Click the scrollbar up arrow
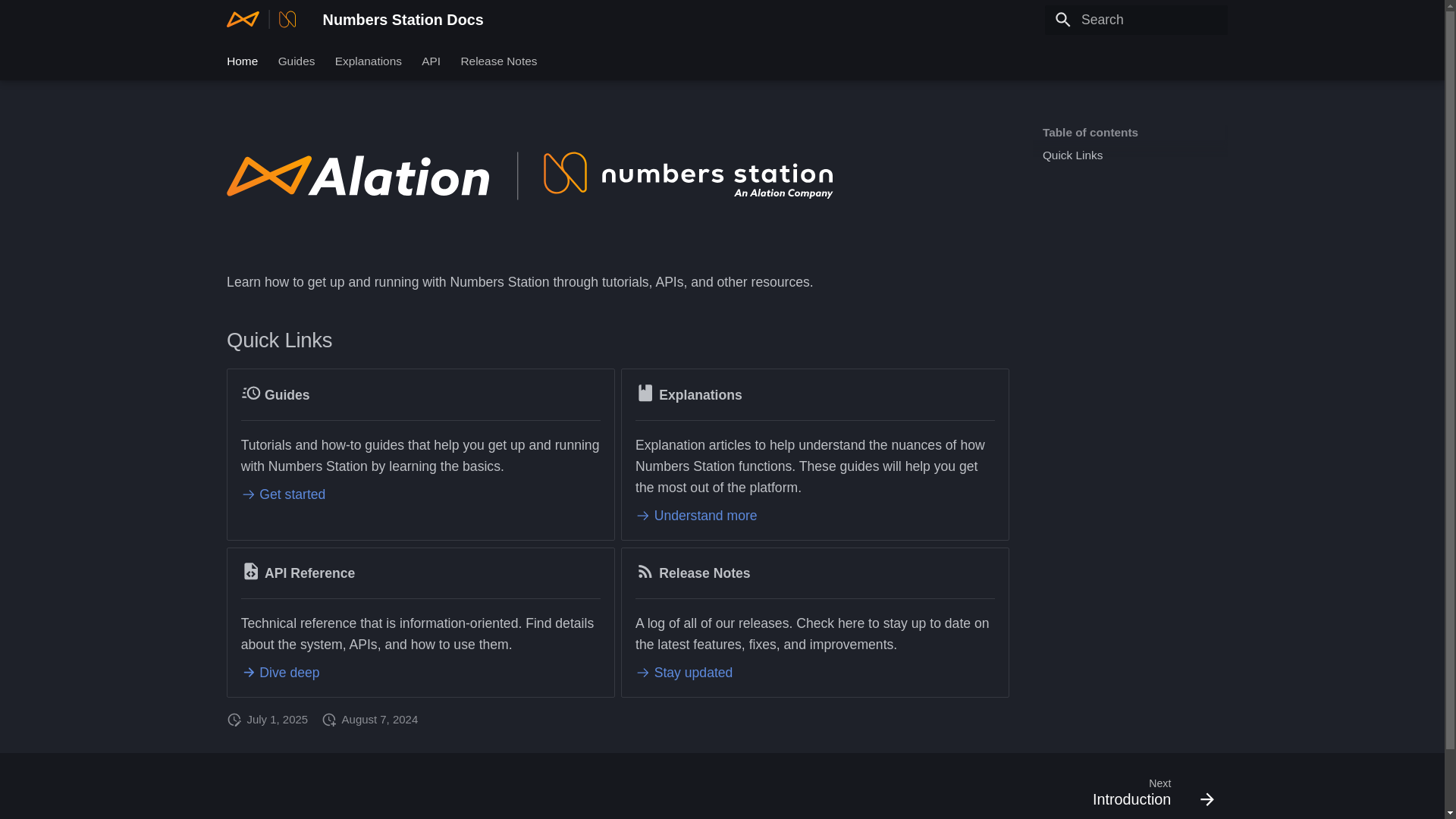Screen dimensions: 1456x819 point(1450,5)
